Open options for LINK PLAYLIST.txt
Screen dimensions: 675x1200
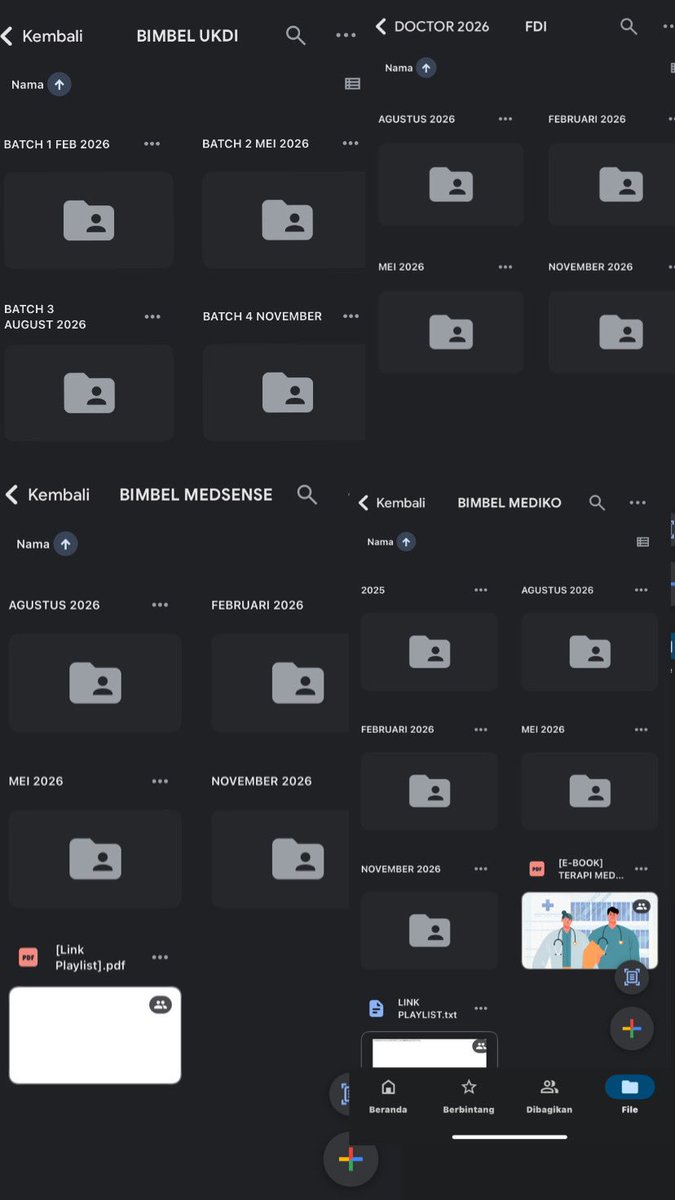click(x=481, y=1008)
